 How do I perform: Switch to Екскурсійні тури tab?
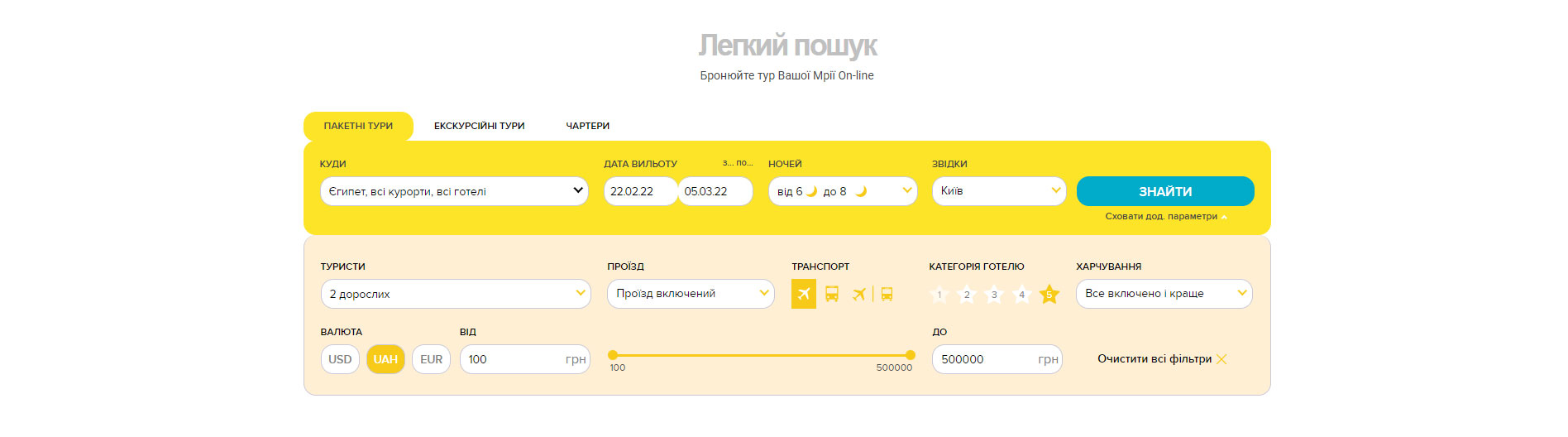(x=480, y=126)
